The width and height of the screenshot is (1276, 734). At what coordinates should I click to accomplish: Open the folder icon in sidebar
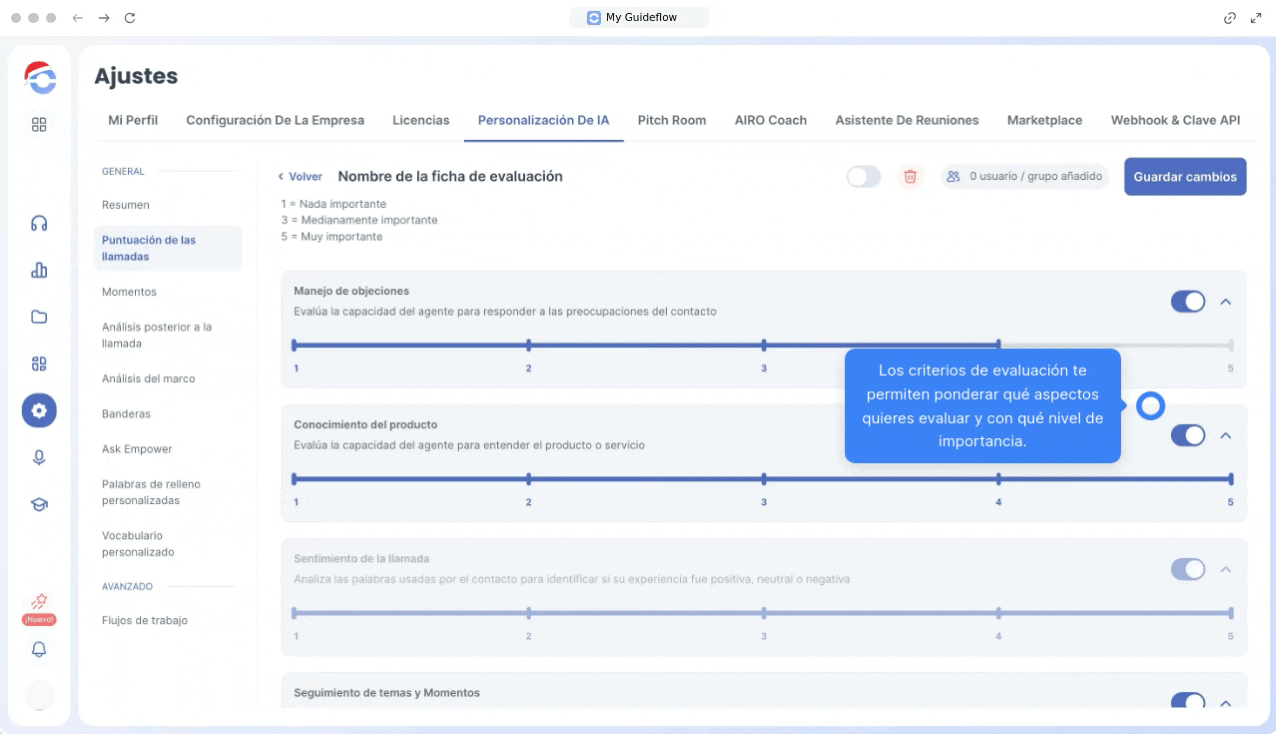(x=39, y=317)
